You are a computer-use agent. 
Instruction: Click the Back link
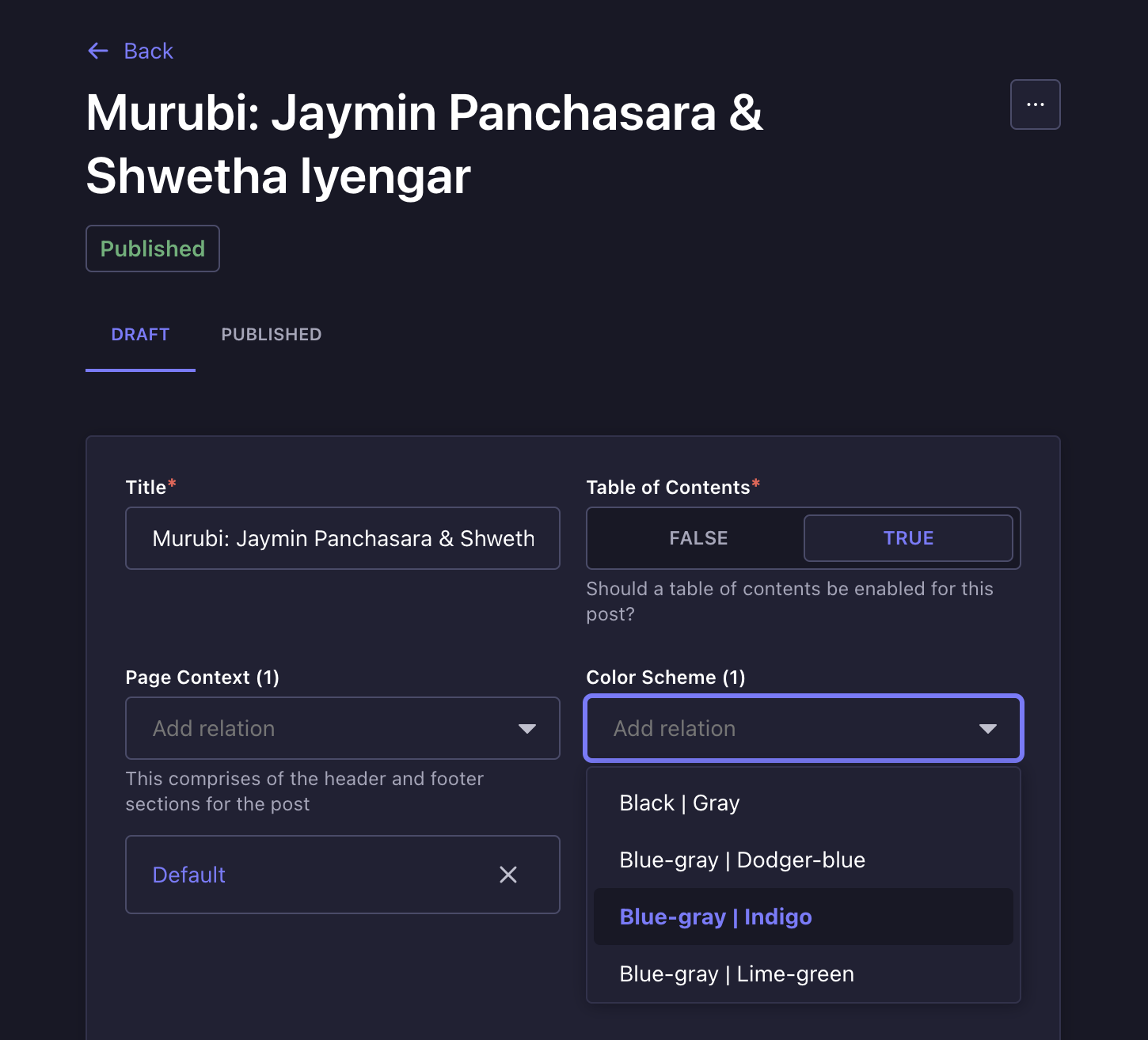pos(148,51)
